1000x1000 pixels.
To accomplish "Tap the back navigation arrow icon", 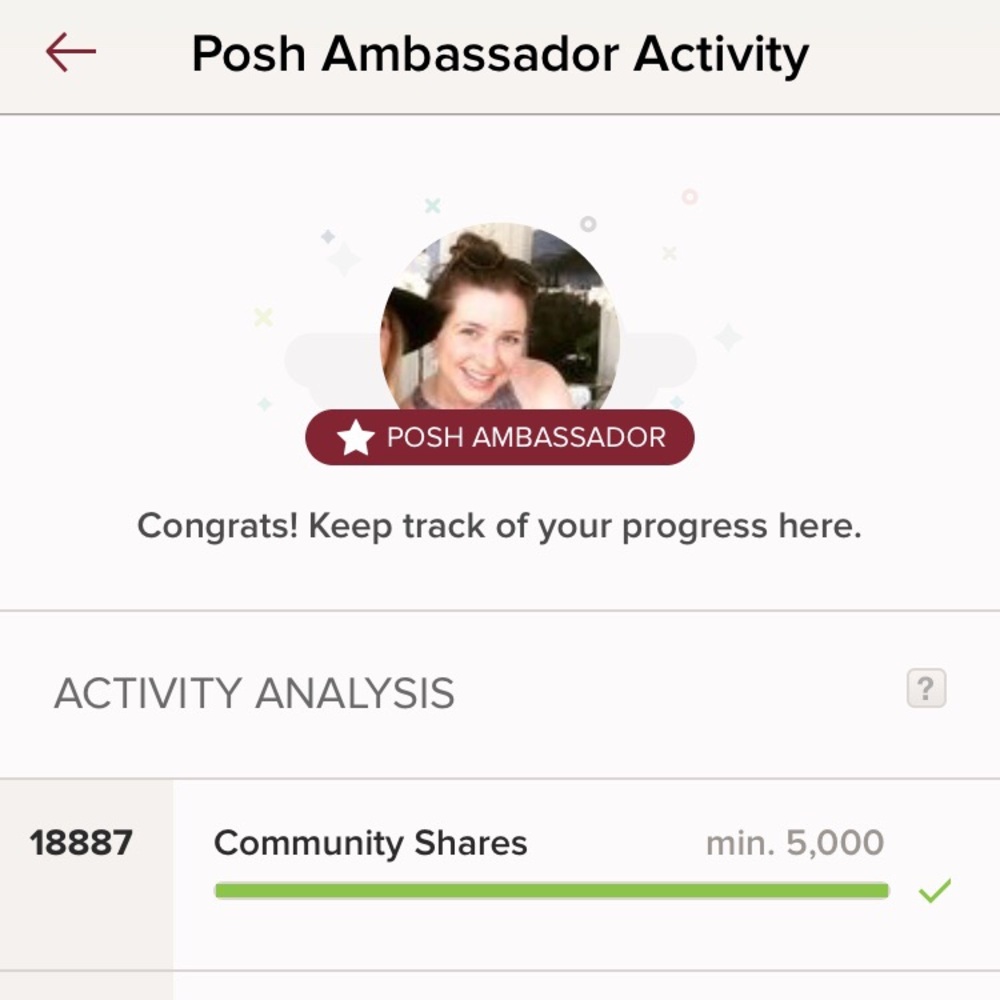I will click(68, 52).
